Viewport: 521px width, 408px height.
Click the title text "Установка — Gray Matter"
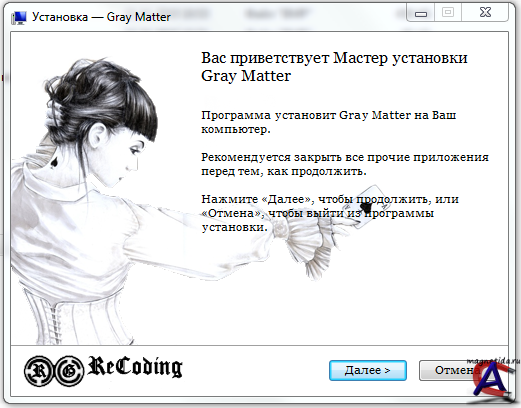click(x=101, y=17)
